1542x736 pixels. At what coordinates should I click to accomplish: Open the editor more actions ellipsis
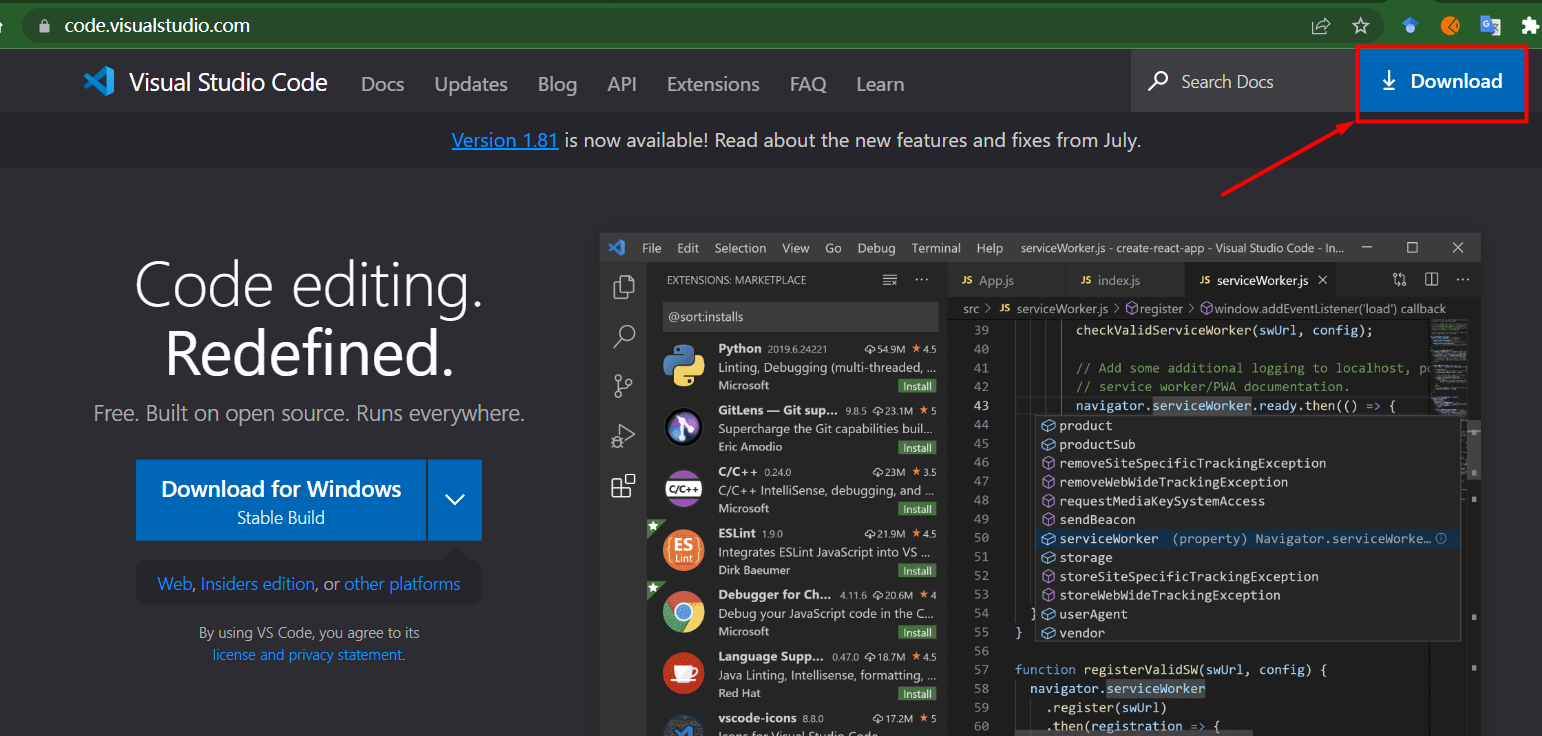tap(1463, 280)
